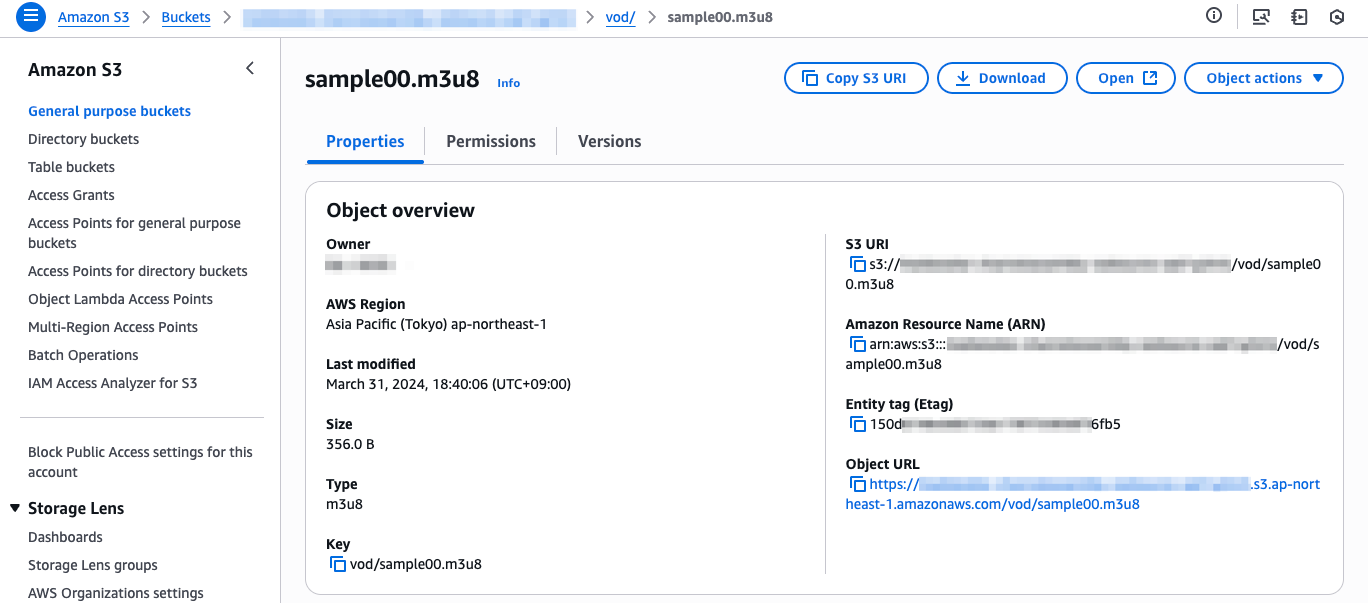Click the Amazon S3 sidebar heading
Screen dimensions: 1368x603
click(x=75, y=70)
